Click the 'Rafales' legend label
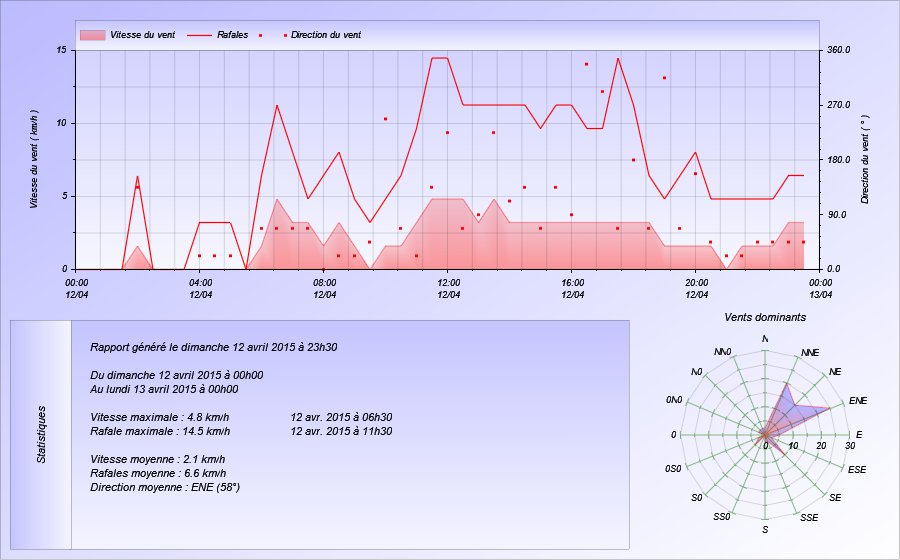 point(232,35)
